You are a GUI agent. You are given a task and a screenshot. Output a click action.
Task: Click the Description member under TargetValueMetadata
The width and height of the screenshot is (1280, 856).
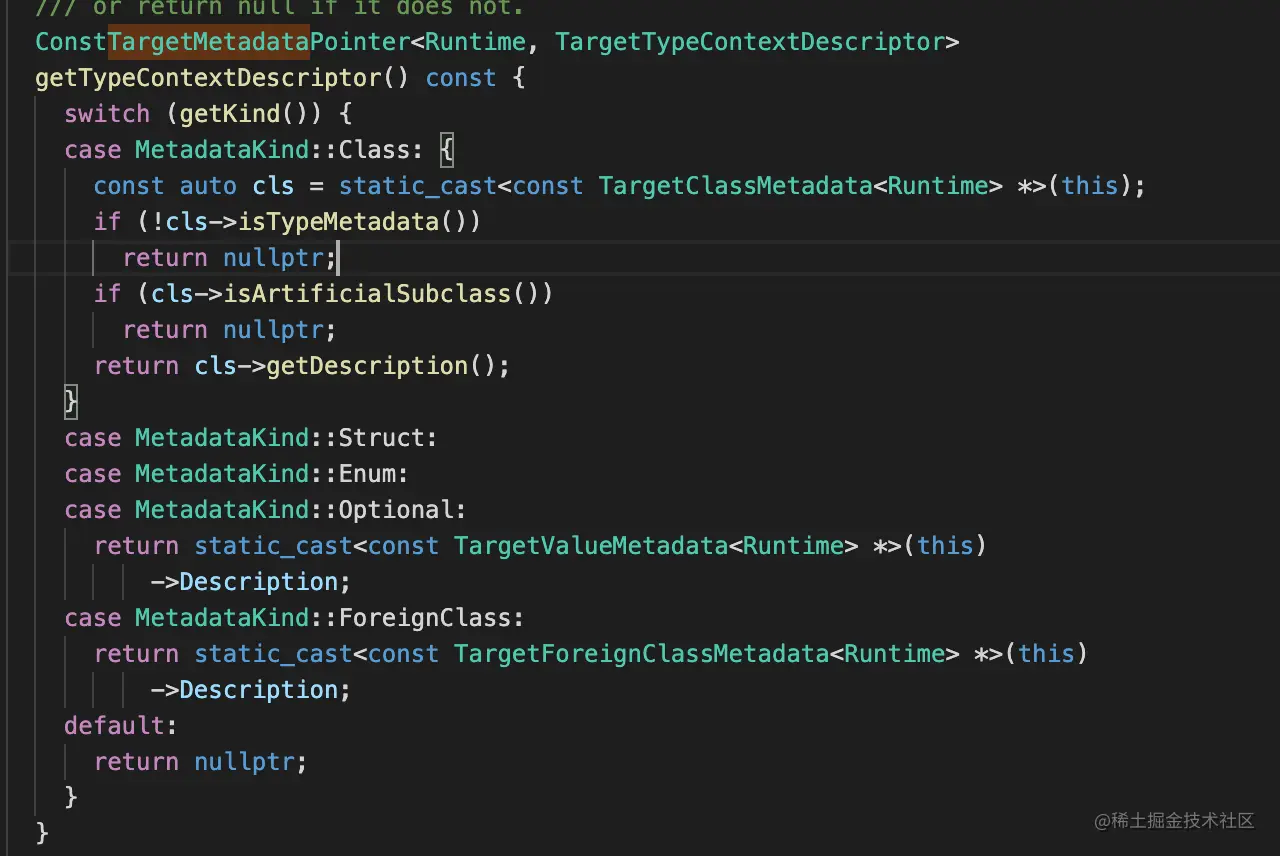[x=258, y=582]
